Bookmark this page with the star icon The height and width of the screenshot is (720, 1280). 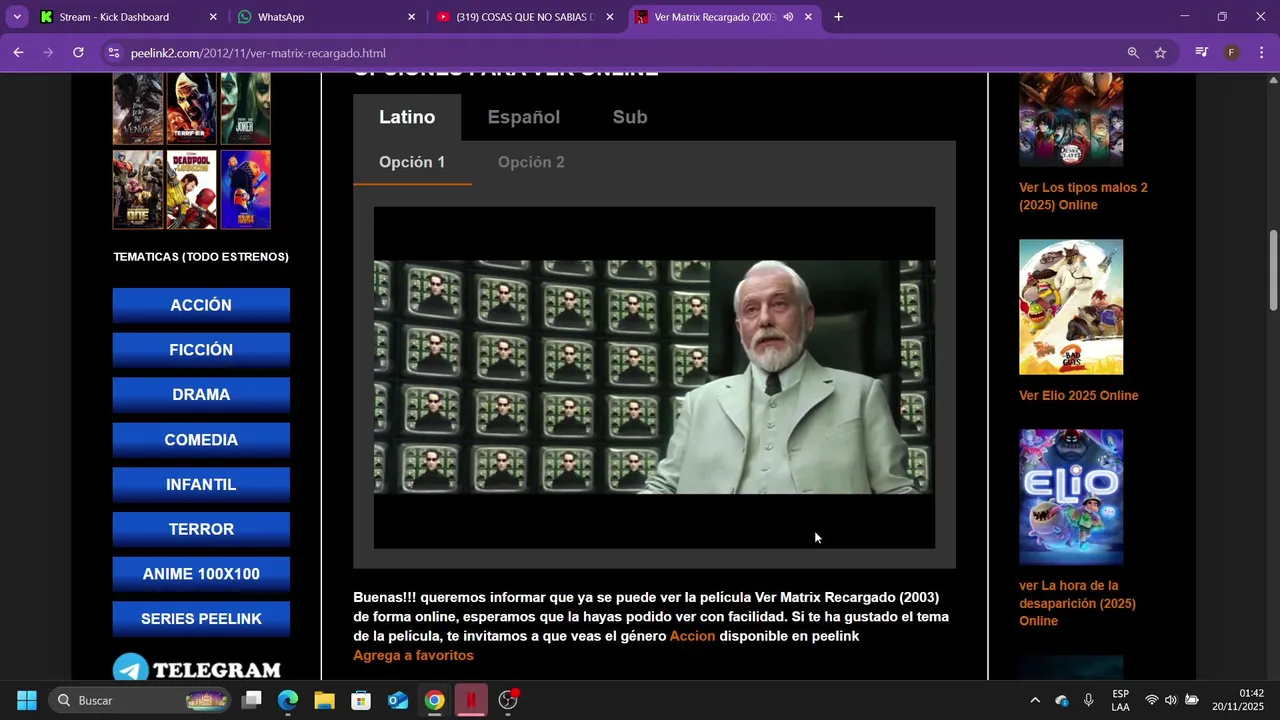(x=1160, y=53)
